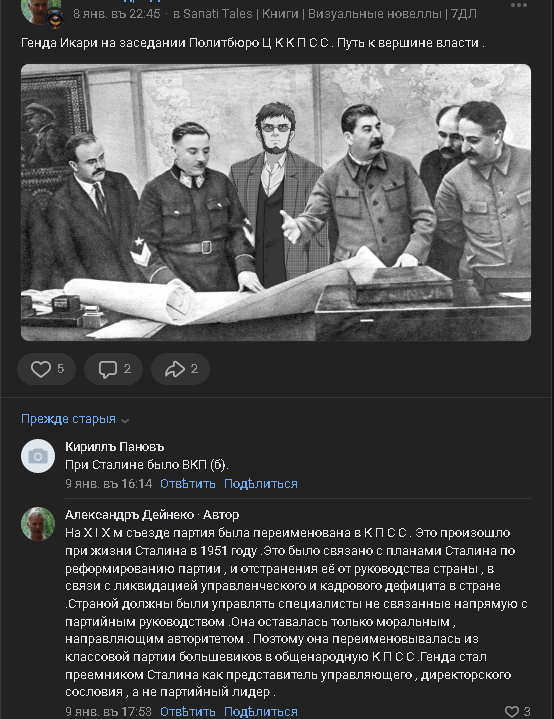Open Кириллъ Пановъ's profile name
This screenshot has width=554, height=719.
114,447
